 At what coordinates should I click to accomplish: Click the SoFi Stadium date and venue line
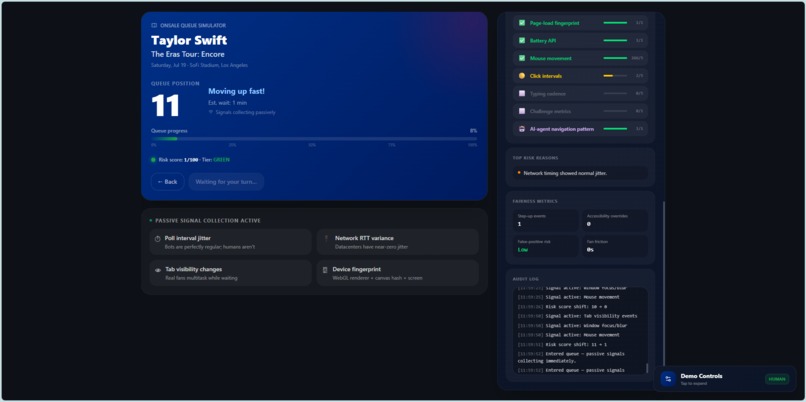point(199,65)
